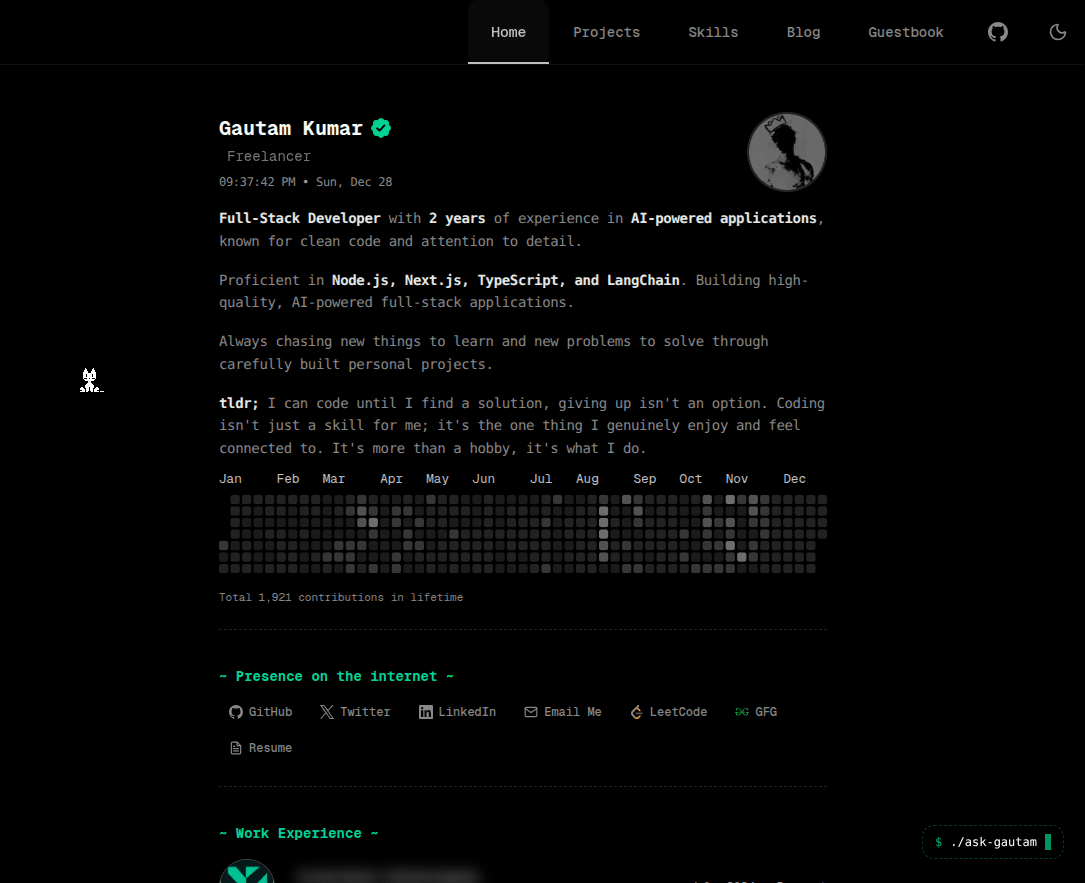Toggle dark mode moon icon
Image resolution: width=1085 pixels, height=883 pixels.
point(1057,32)
